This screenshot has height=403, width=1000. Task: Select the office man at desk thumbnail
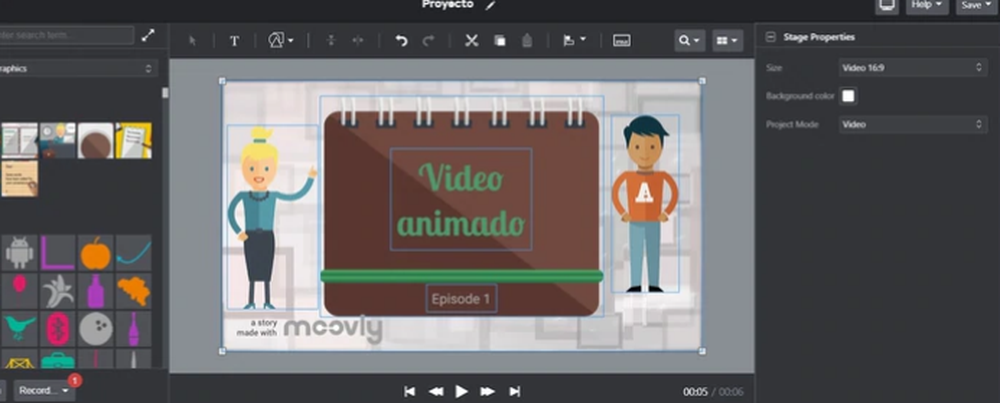(x=57, y=140)
